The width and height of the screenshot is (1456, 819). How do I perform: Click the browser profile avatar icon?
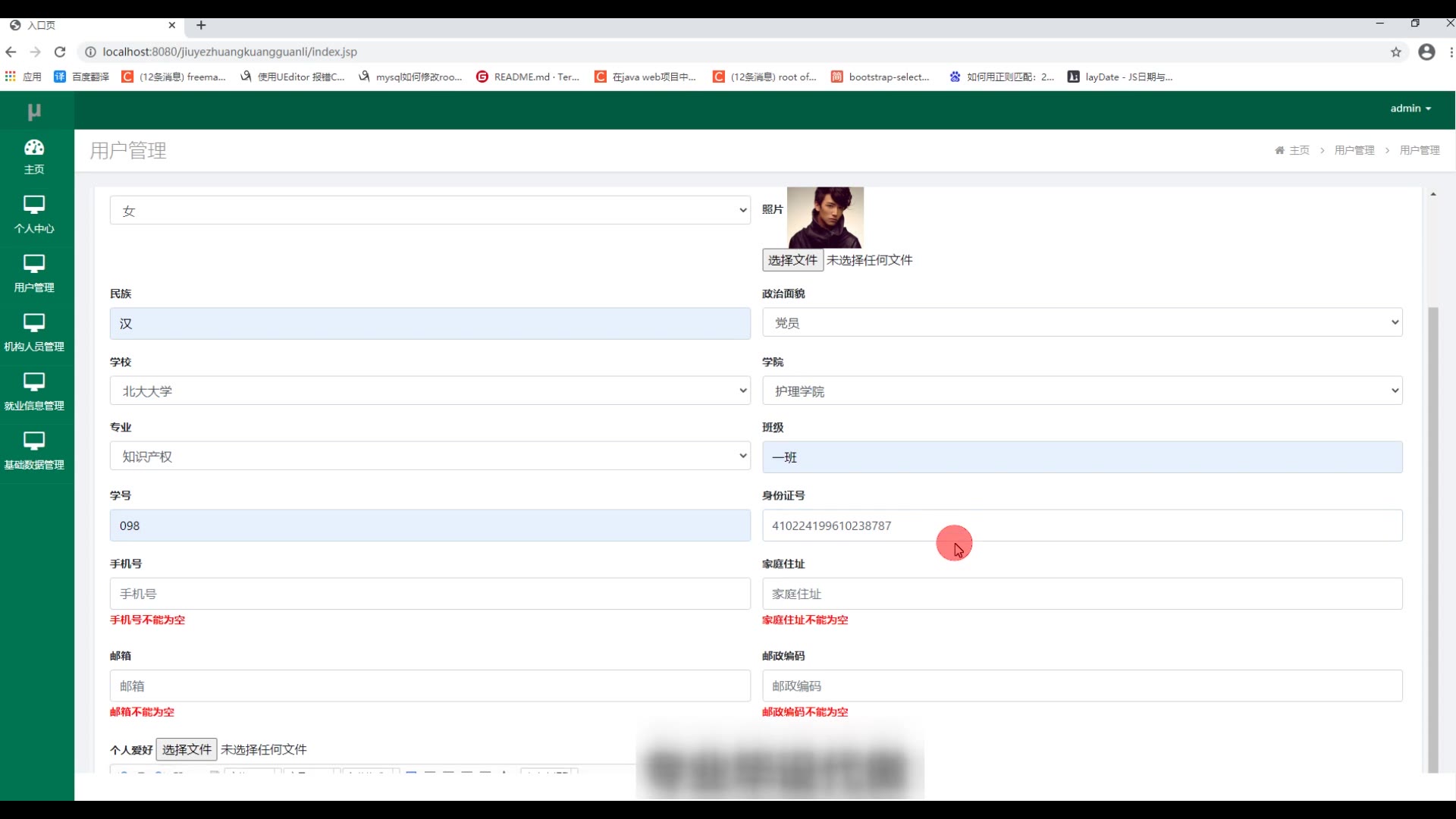(x=1426, y=52)
